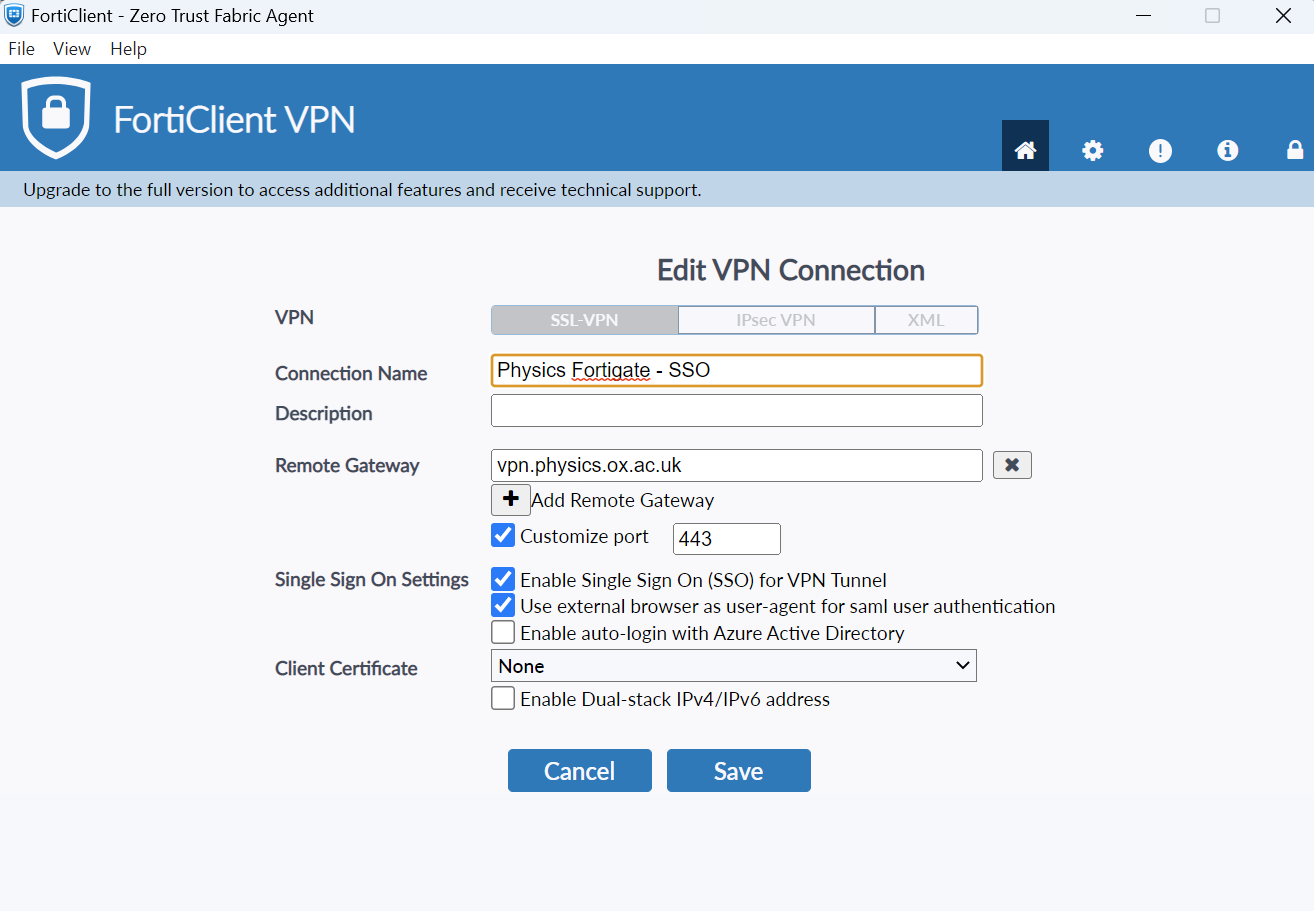Toggle external browser for SAML authentication
The image size is (1314, 911).
tap(503, 606)
